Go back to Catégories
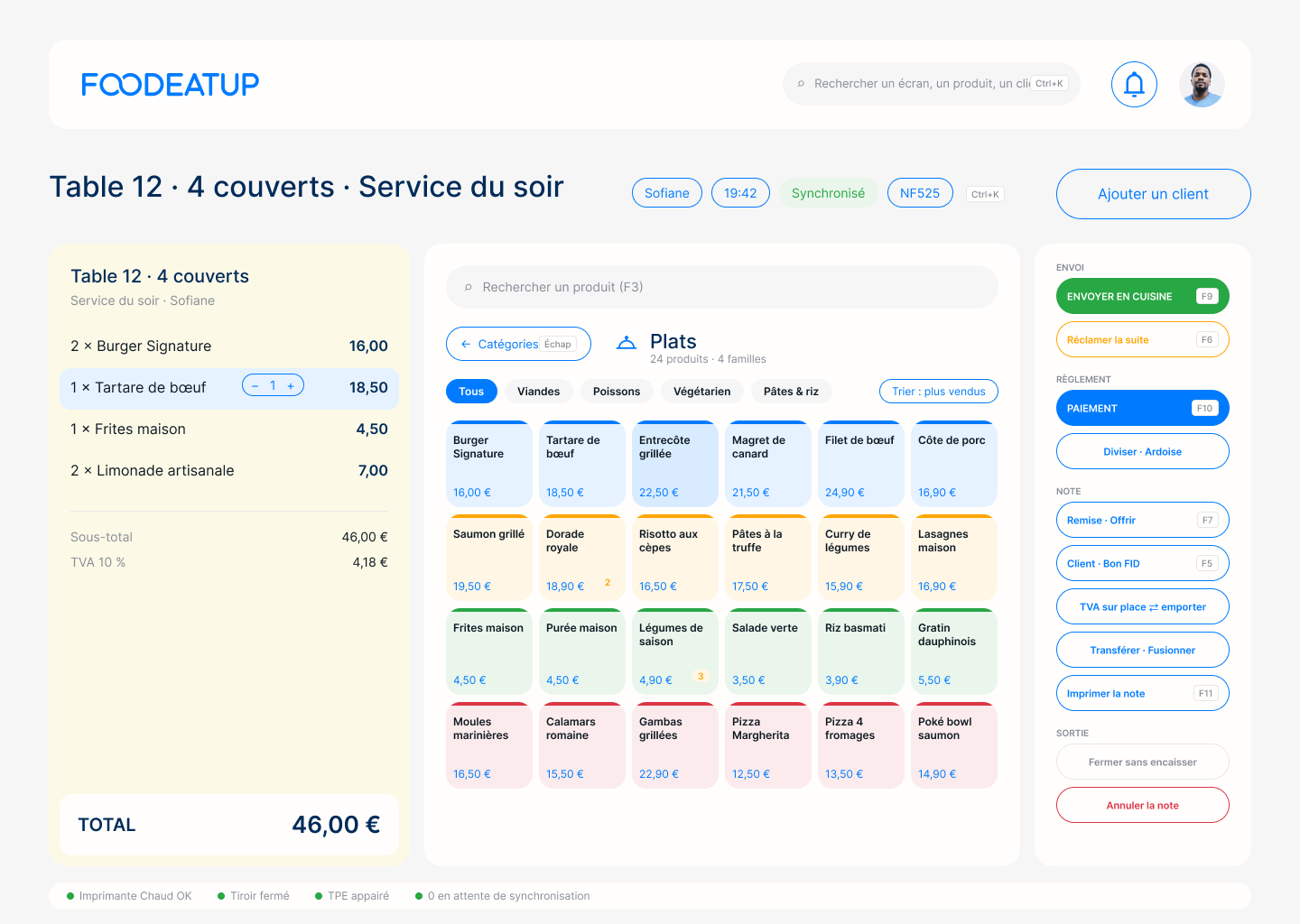Image resolution: width=1300 pixels, height=924 pixels. (x=518, y=344)
